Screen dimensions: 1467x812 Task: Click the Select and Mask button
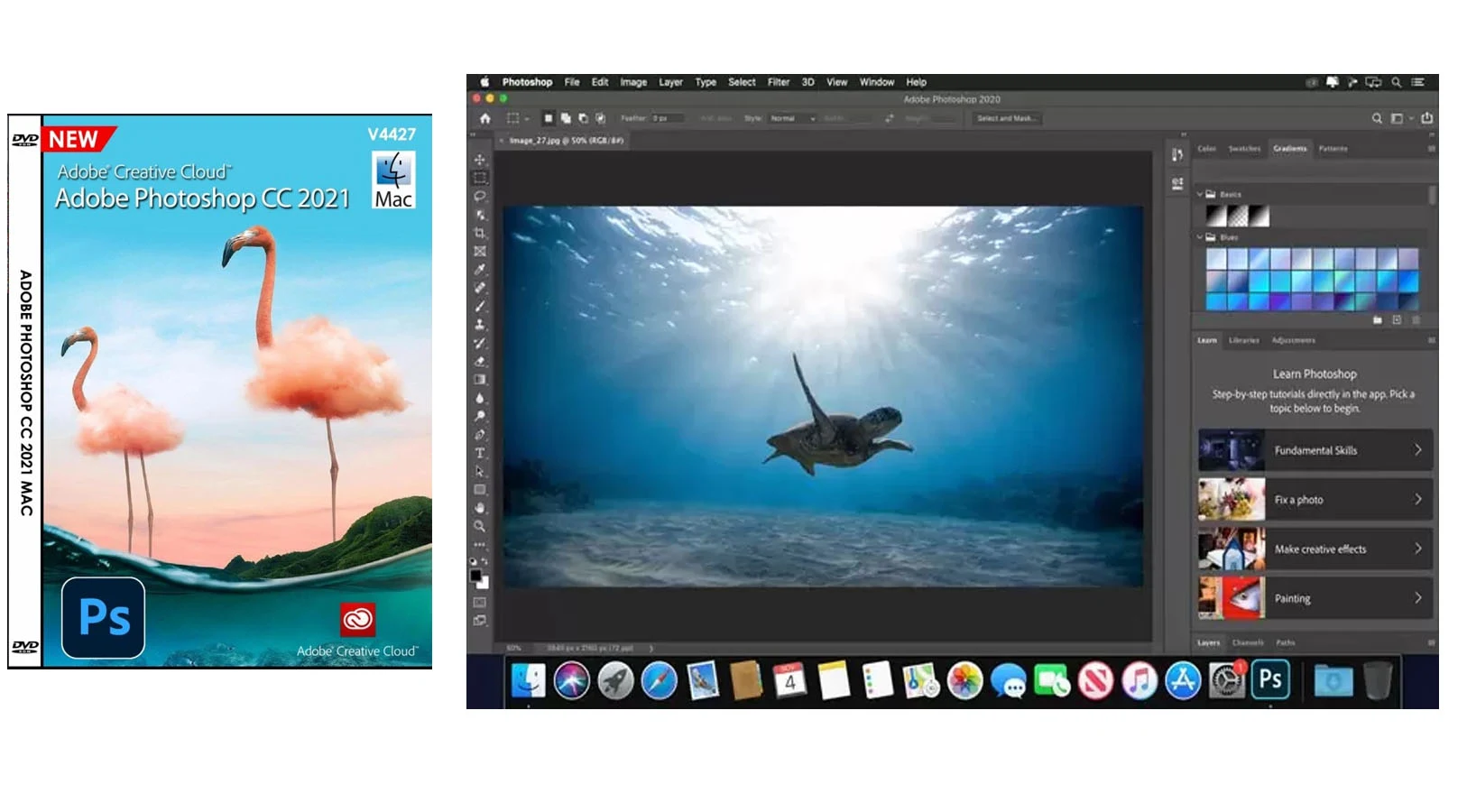[1006, 118]
